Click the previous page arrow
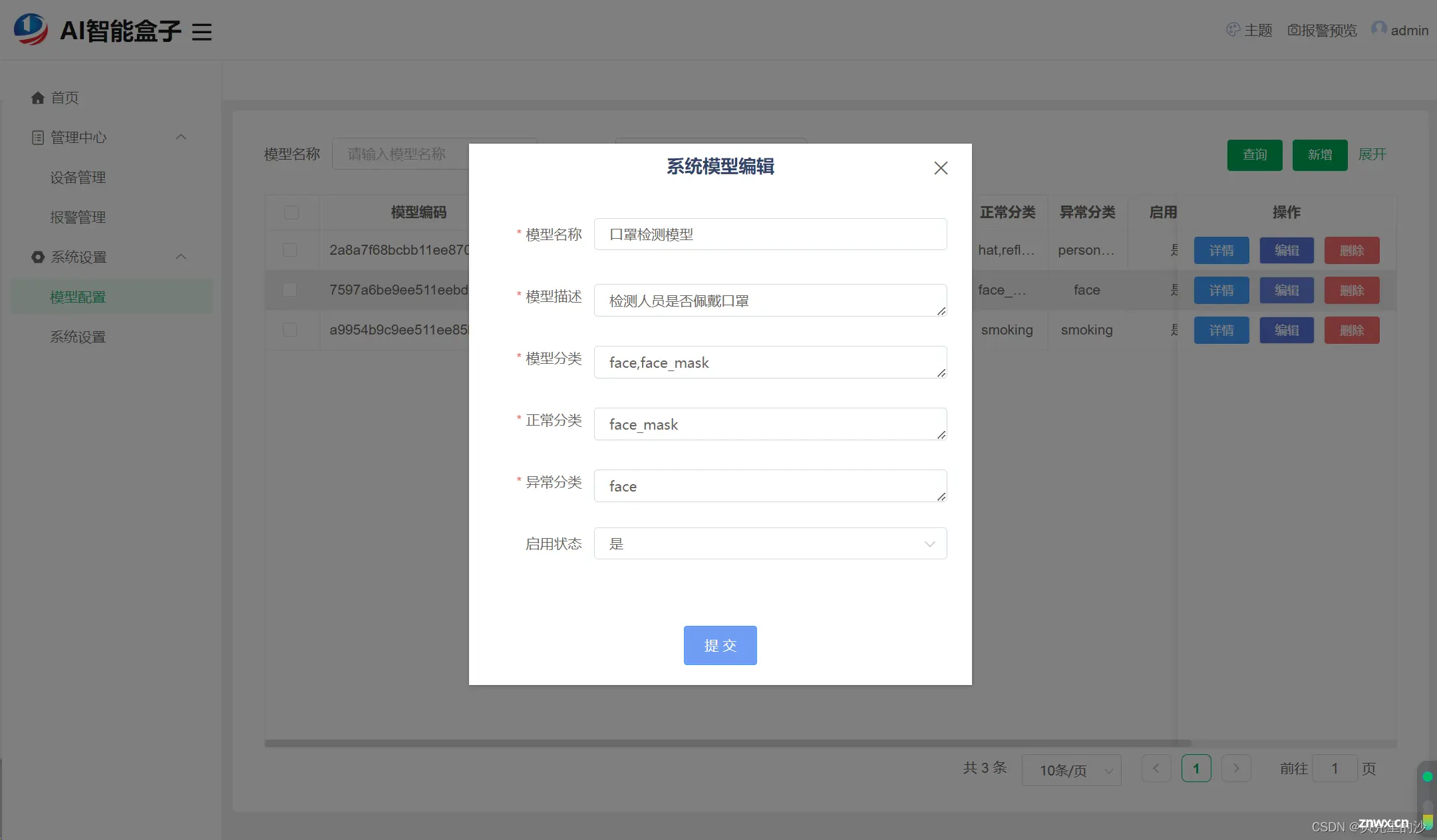1437x840 pixels. (x=1156, y=769)
